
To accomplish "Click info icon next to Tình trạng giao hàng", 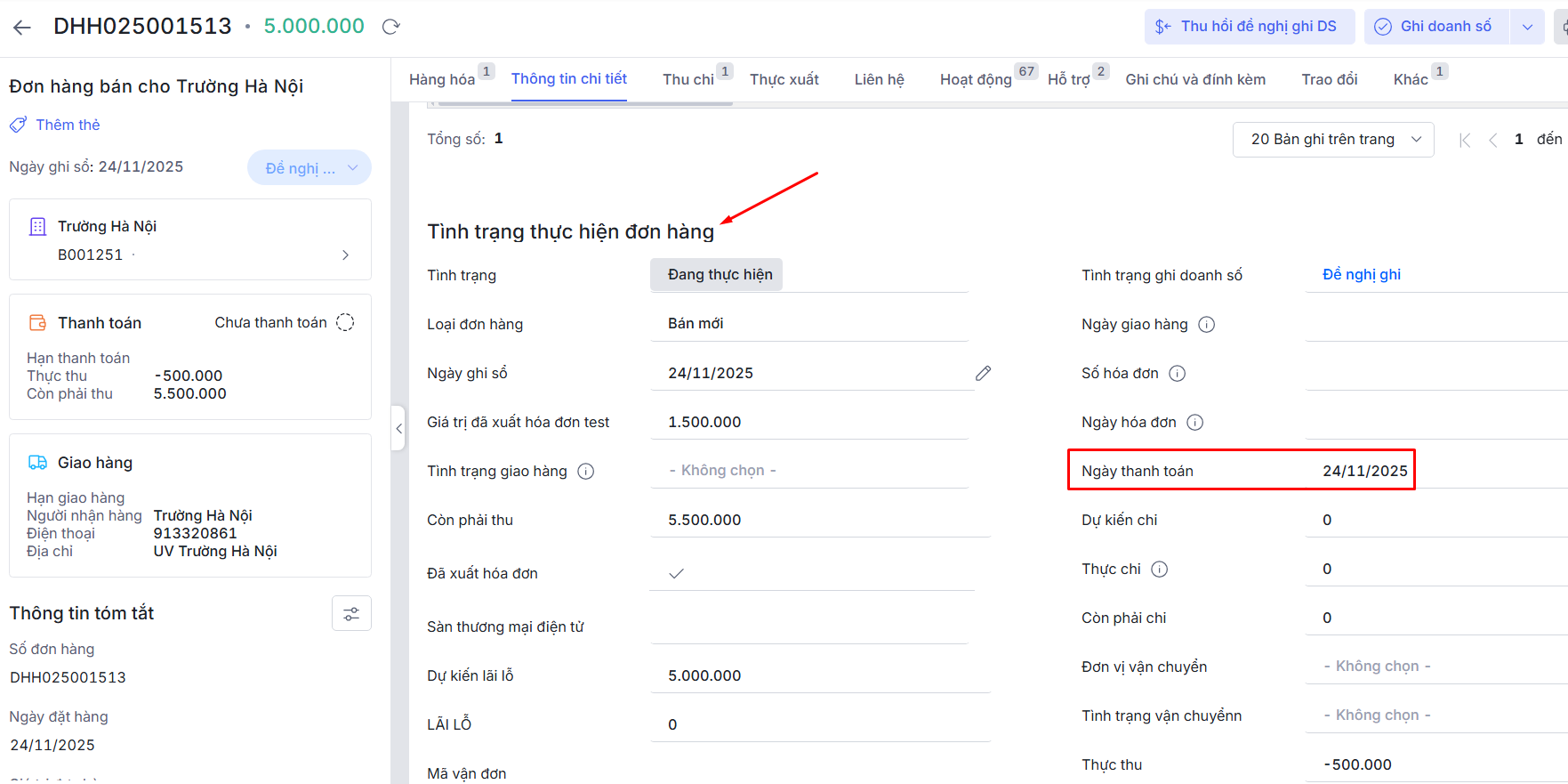I will pos(585,472).
